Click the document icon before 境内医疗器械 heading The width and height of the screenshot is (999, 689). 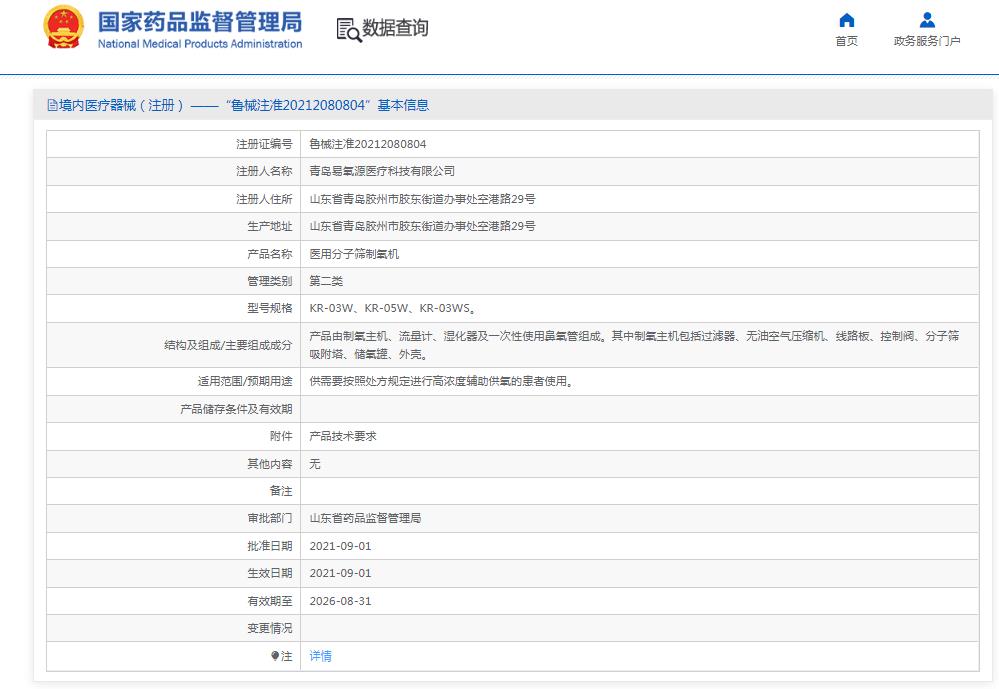pyautogui.click(x=52, y=105)
